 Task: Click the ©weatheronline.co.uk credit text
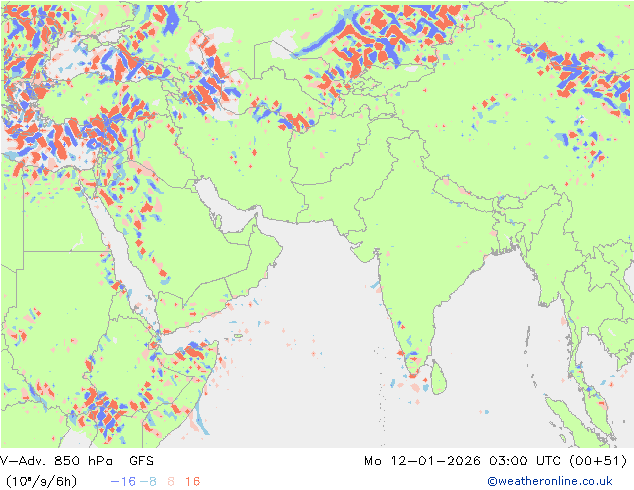tap(550, 481)
